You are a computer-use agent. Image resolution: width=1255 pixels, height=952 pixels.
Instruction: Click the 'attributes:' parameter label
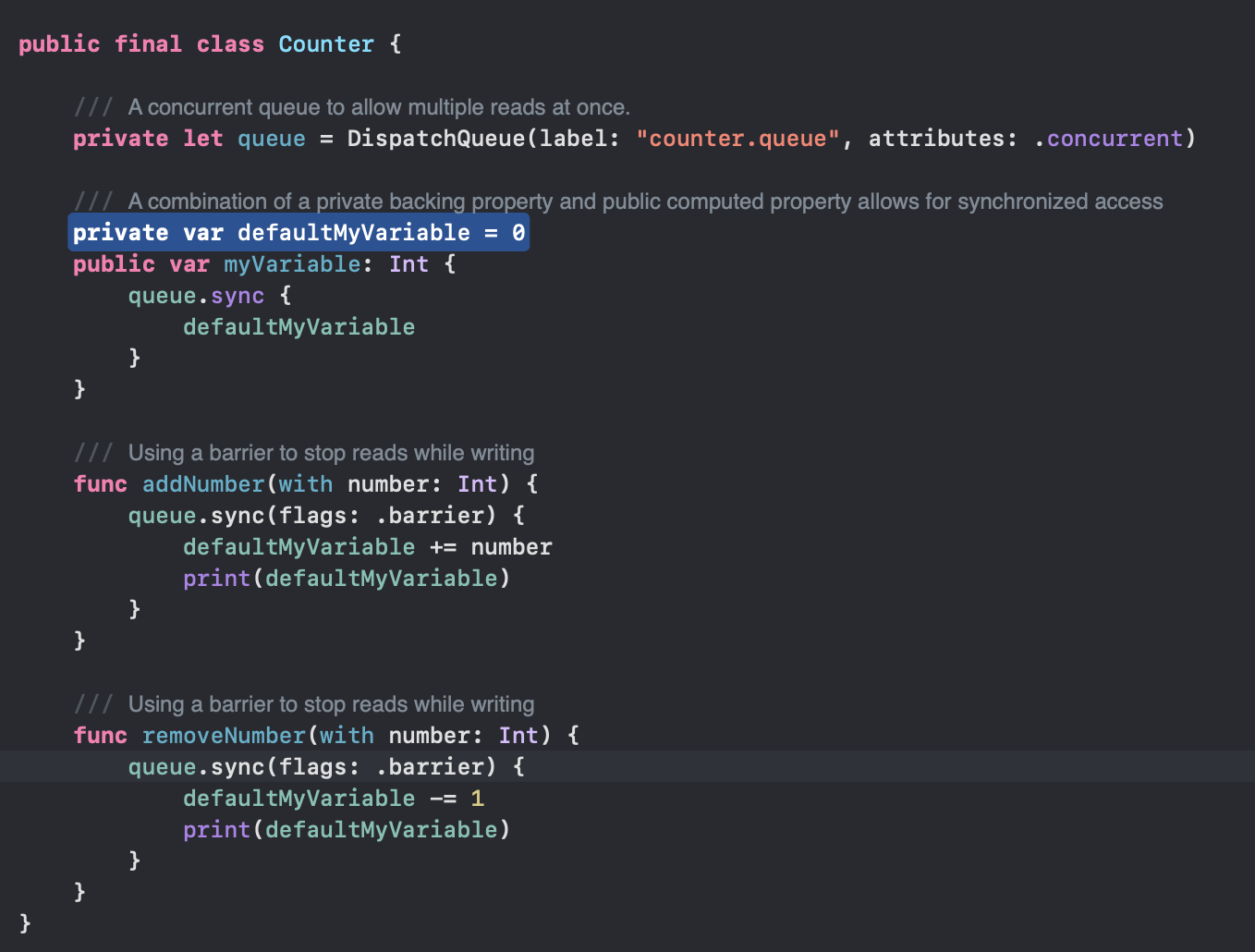[943, 139]
